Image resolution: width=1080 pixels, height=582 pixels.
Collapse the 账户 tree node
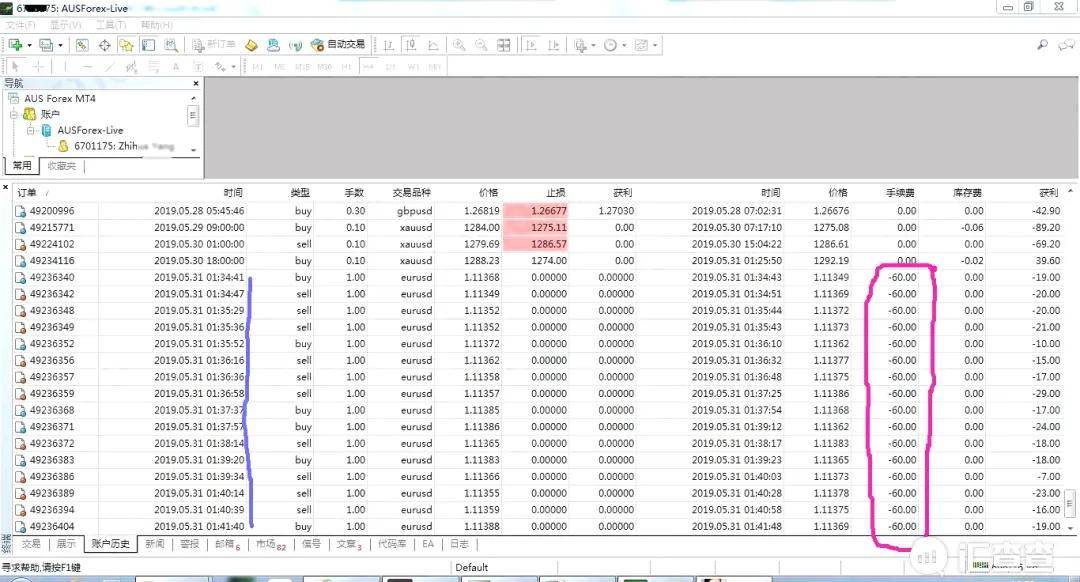[x=14, y=115]
